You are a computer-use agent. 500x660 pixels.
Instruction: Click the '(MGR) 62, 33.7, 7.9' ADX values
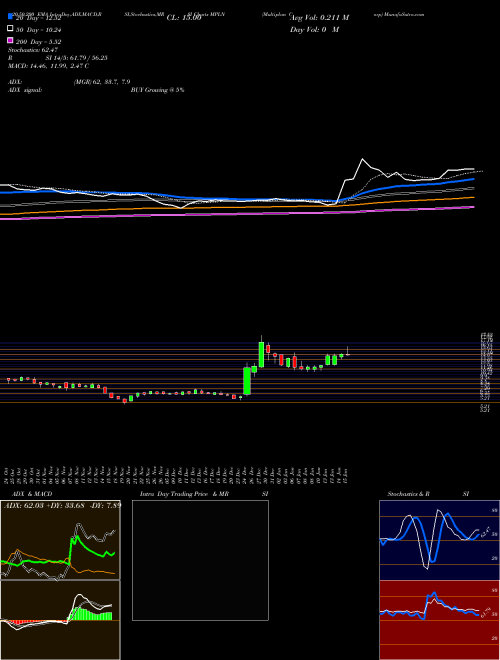(102, 82)
